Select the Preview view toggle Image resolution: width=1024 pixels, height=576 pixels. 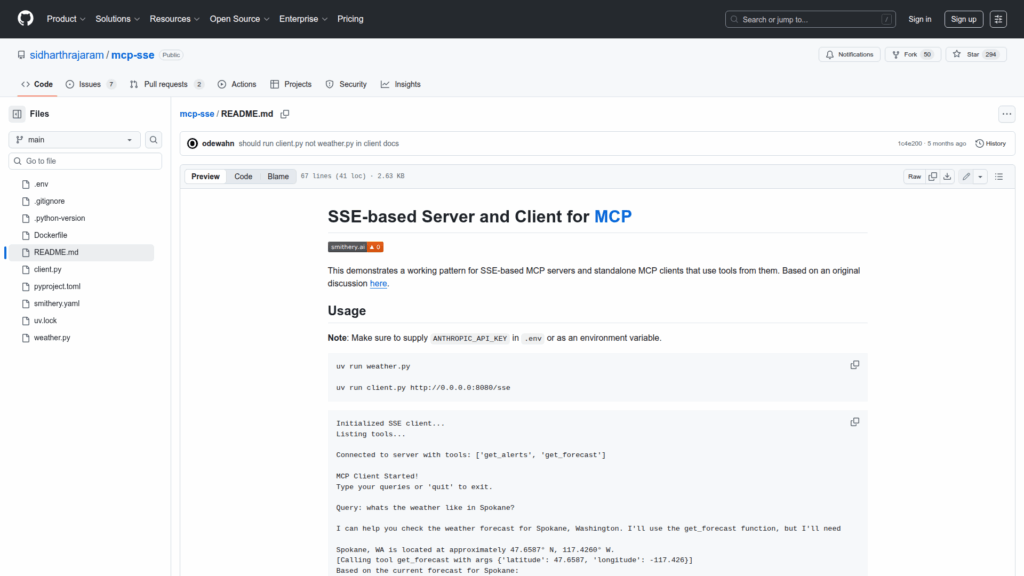[206, 177]
